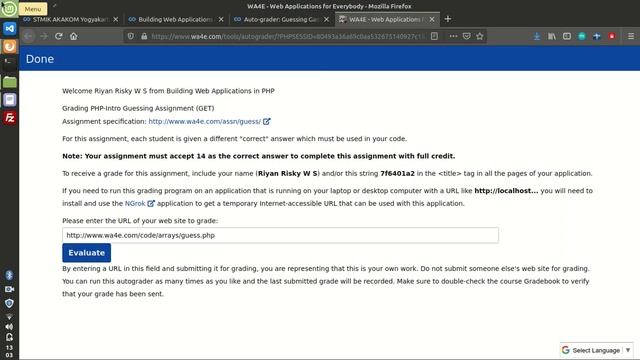This screenshot has width=640, height=360.
Task: Open the blue cross extension icon
Action: coord(597,36)
